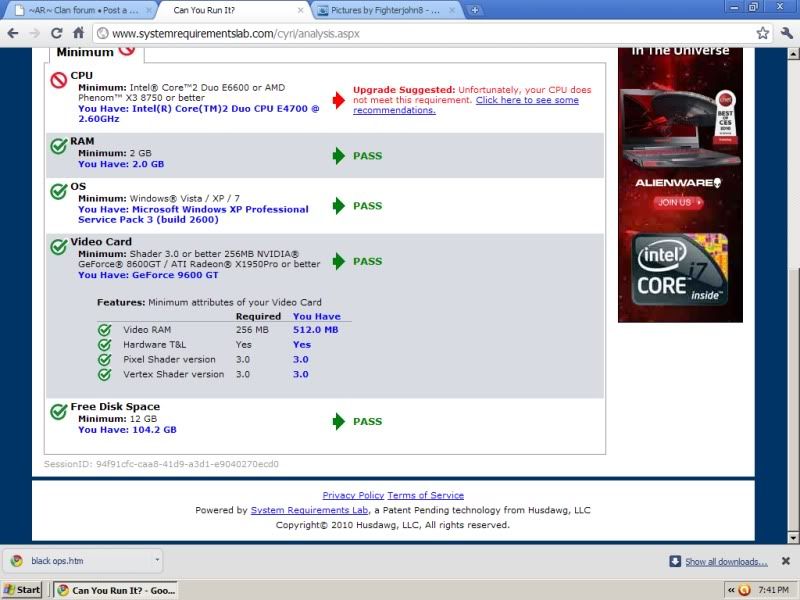
Task: Open the Terms of Service link
Action: point(426,495)
